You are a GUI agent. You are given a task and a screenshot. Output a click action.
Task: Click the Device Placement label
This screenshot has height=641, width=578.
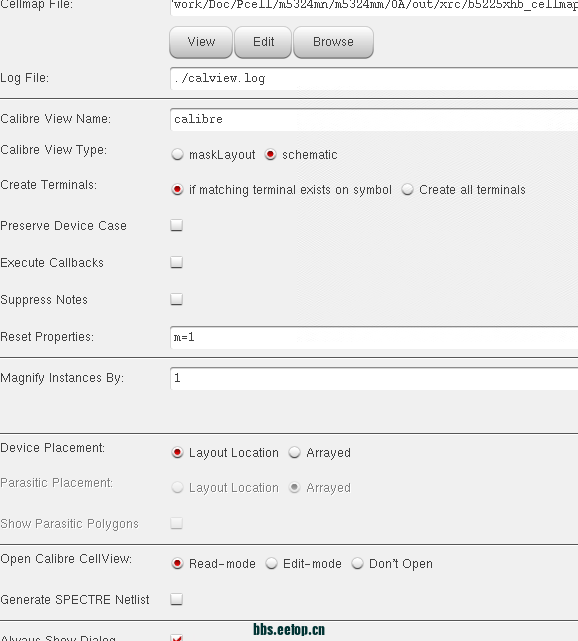pyautogui.click(x=52, y=448)
